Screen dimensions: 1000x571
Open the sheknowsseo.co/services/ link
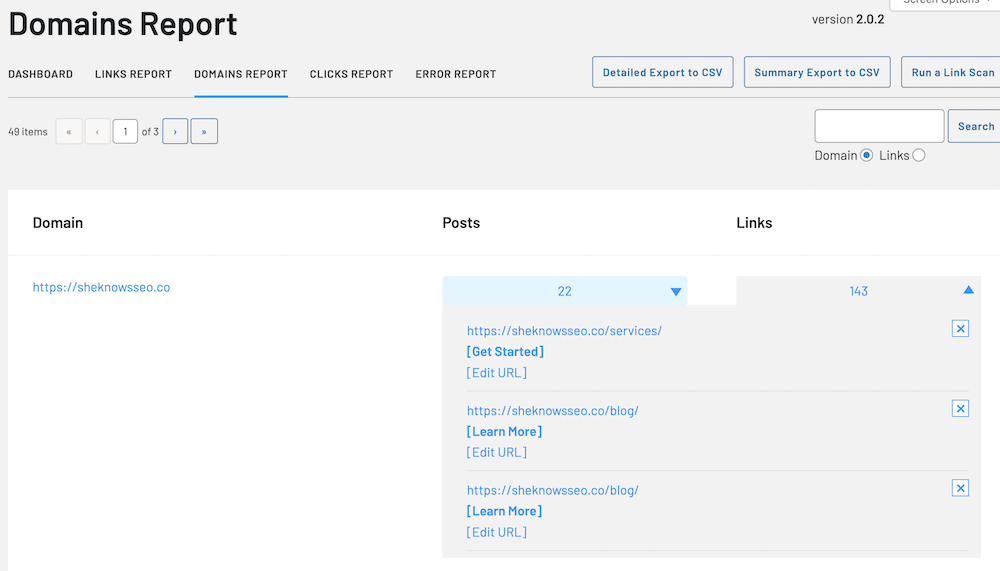coord(564,330)
